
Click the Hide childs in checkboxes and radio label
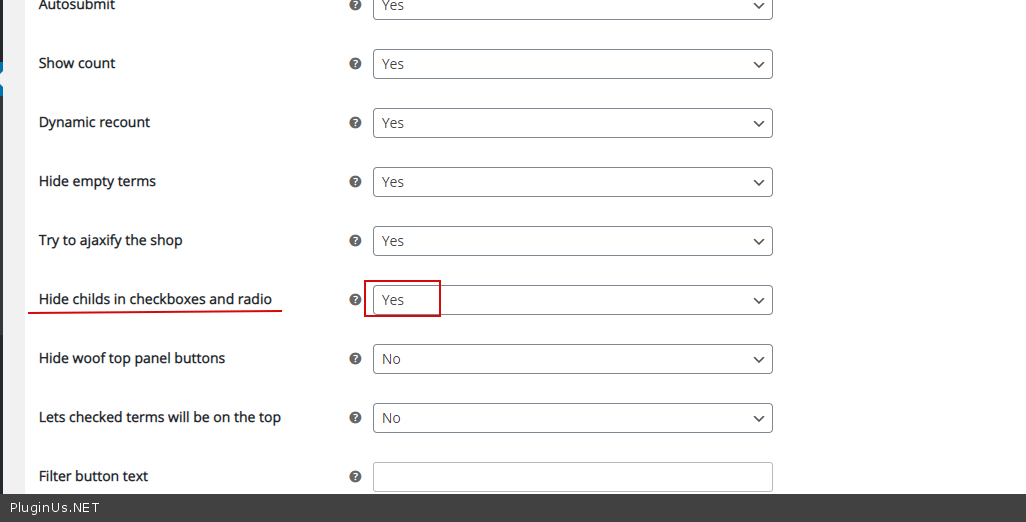[x=155, y=299]
